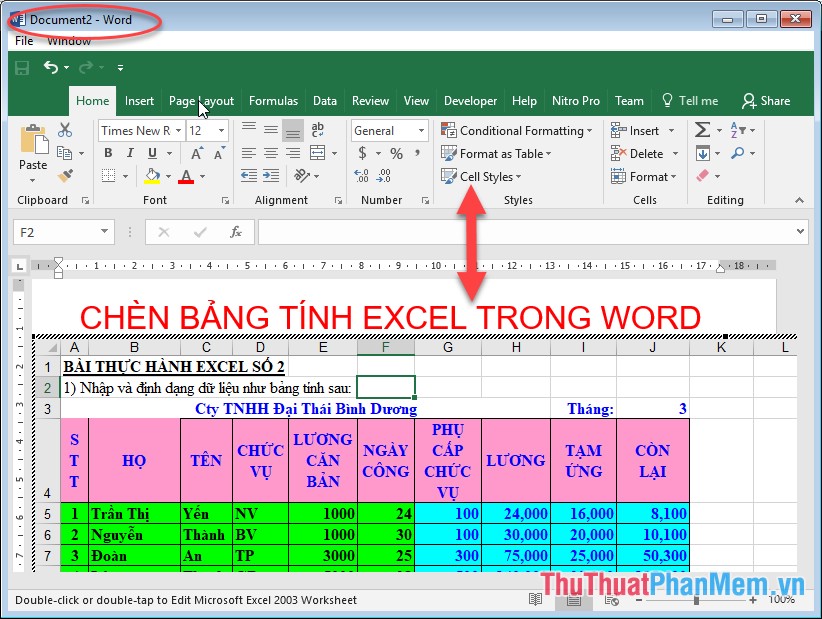The height and width of the screenshot is (619, 822).
Task: Toggle Underline formatting
Action: point(152,153)
